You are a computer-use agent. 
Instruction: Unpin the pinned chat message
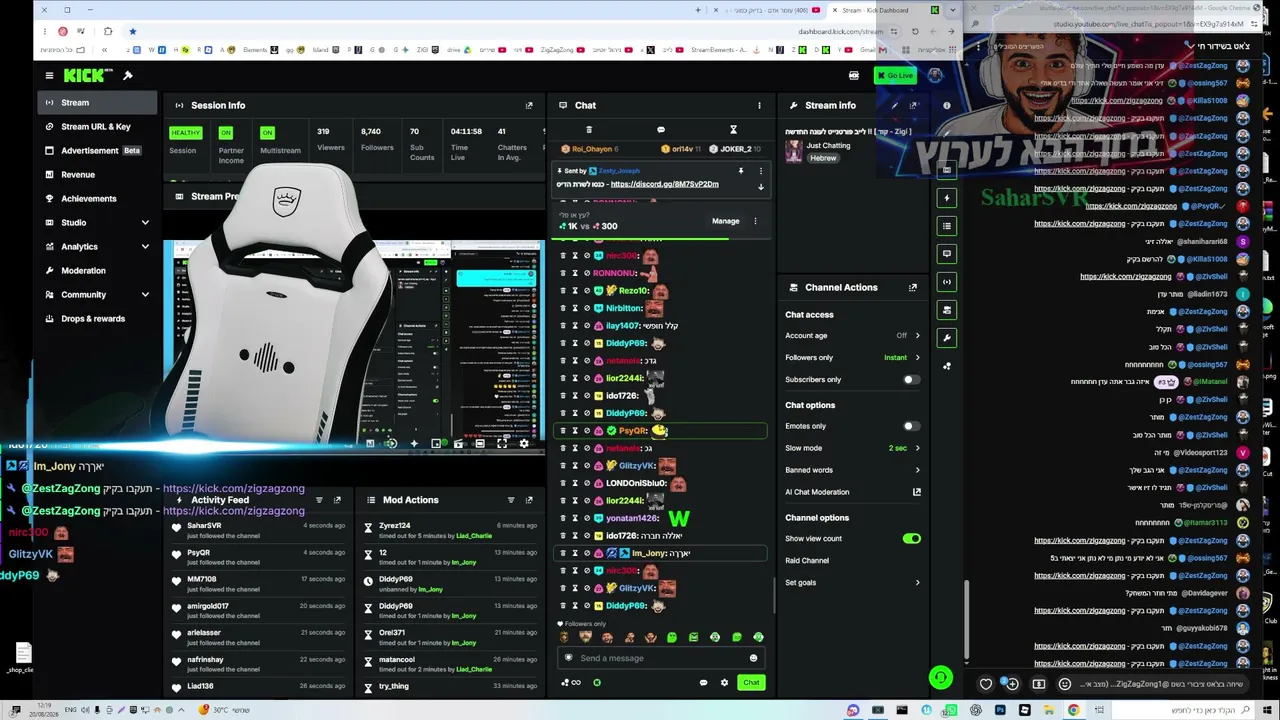tap(741, 171)
